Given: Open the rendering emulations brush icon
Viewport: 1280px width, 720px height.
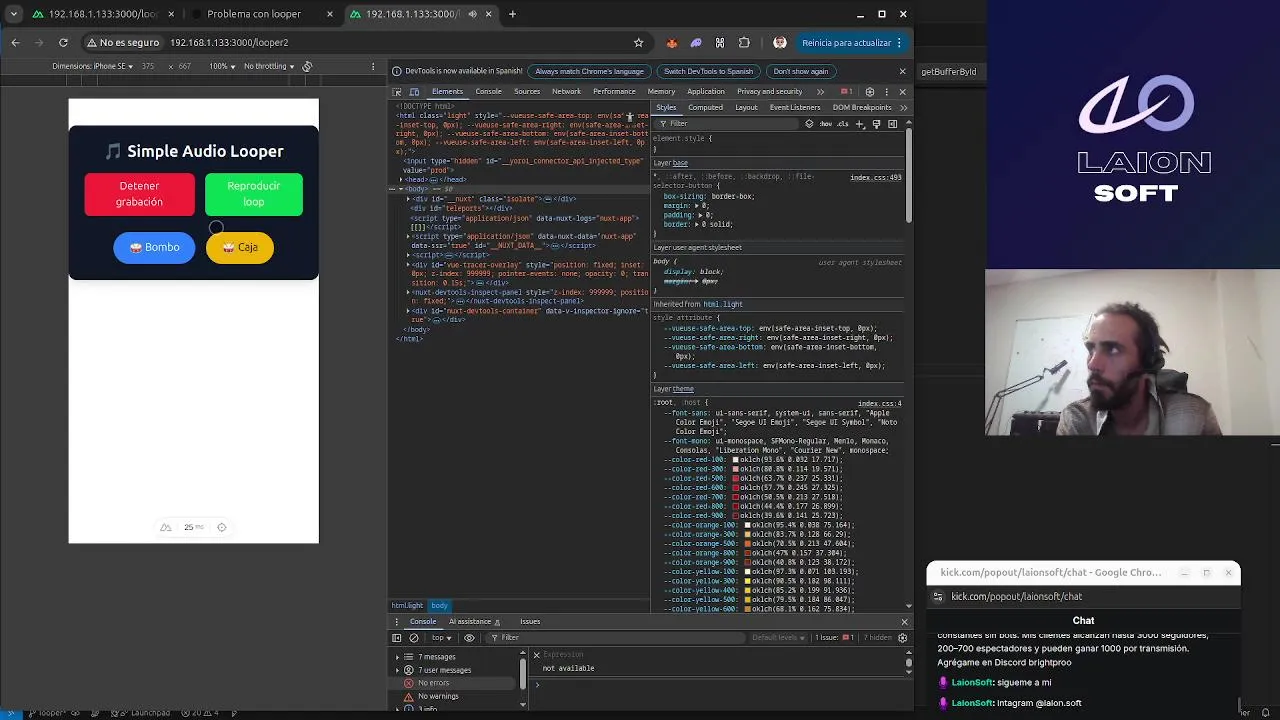Looking at the screenshot, I should (x=876, y=124).
